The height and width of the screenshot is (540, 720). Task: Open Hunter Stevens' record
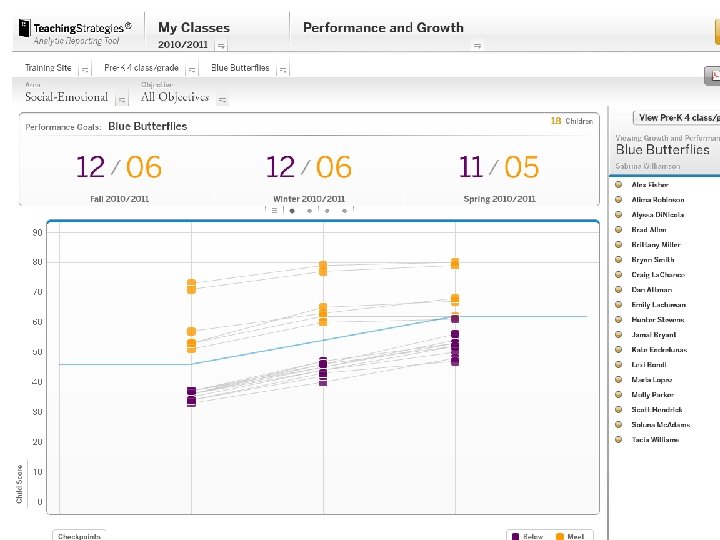658,320
